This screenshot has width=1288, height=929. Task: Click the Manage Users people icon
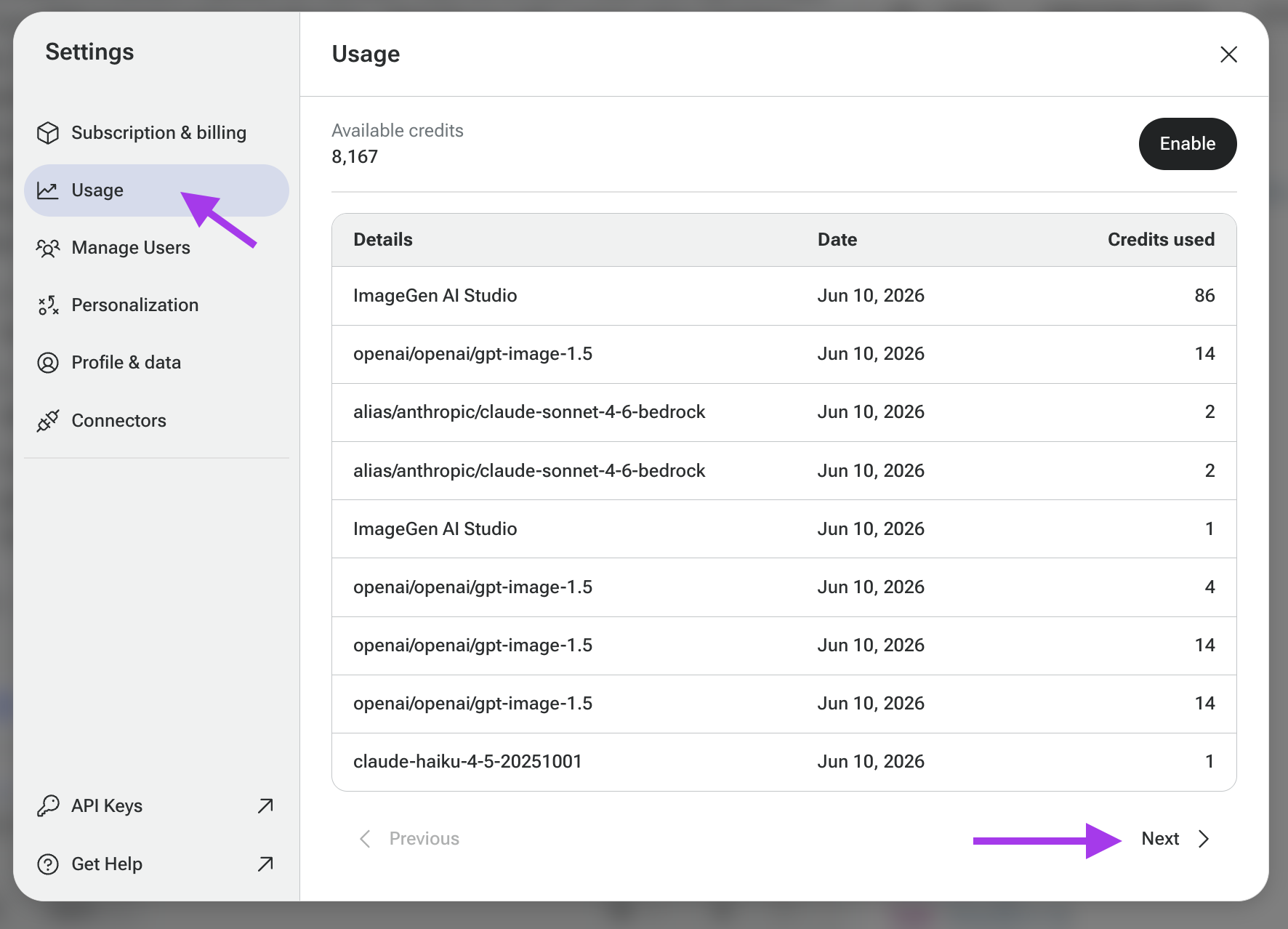(48, 248)
